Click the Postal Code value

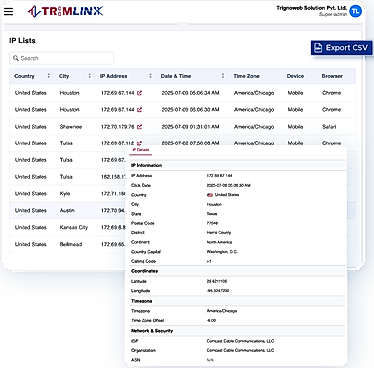click(212, 223)
